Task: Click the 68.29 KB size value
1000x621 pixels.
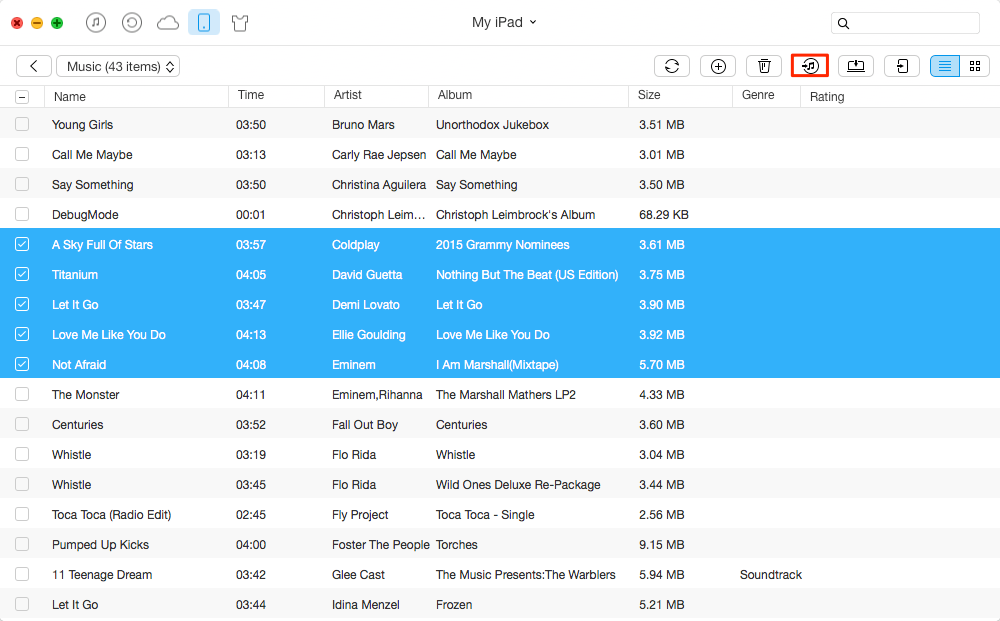Action: click(x=664, y=215)
